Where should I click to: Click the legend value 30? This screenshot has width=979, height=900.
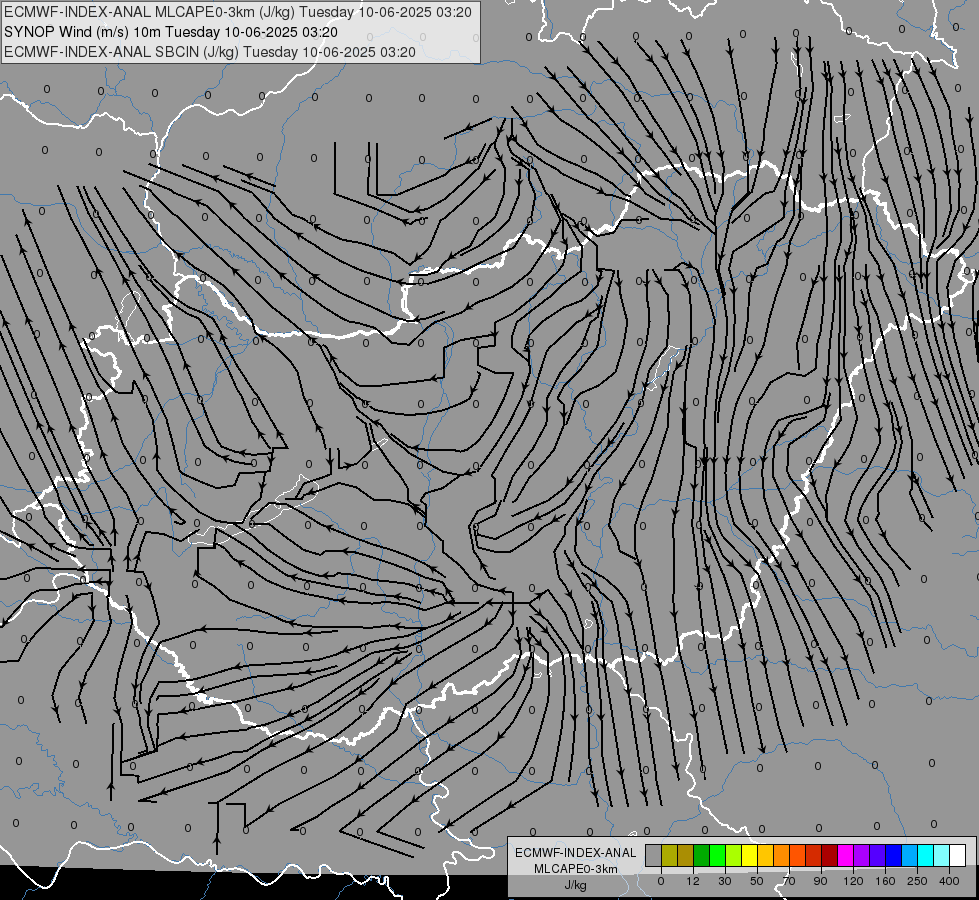point(725,881)
